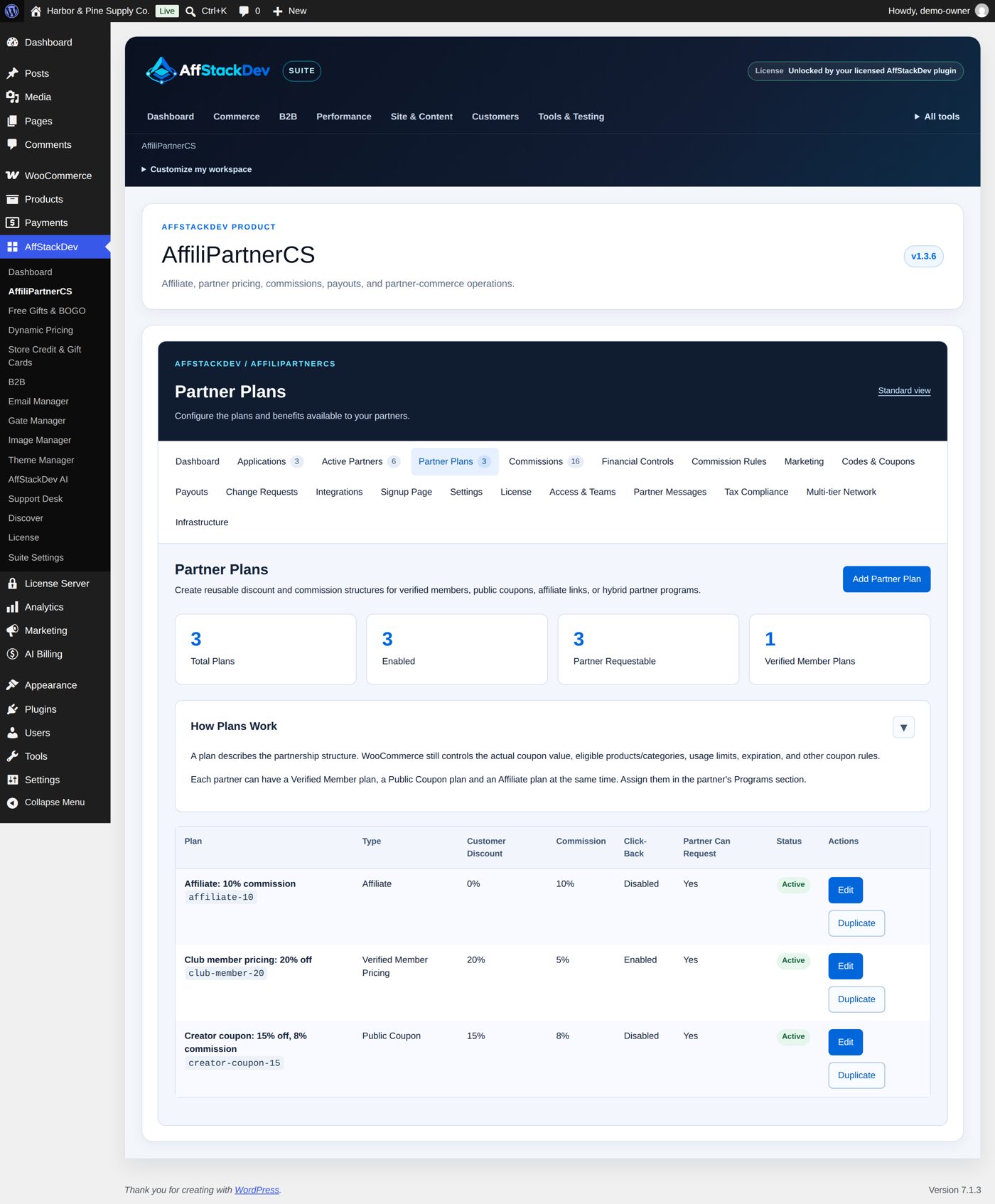Open Tools & Testing suite menu

[x=571, y=117]
